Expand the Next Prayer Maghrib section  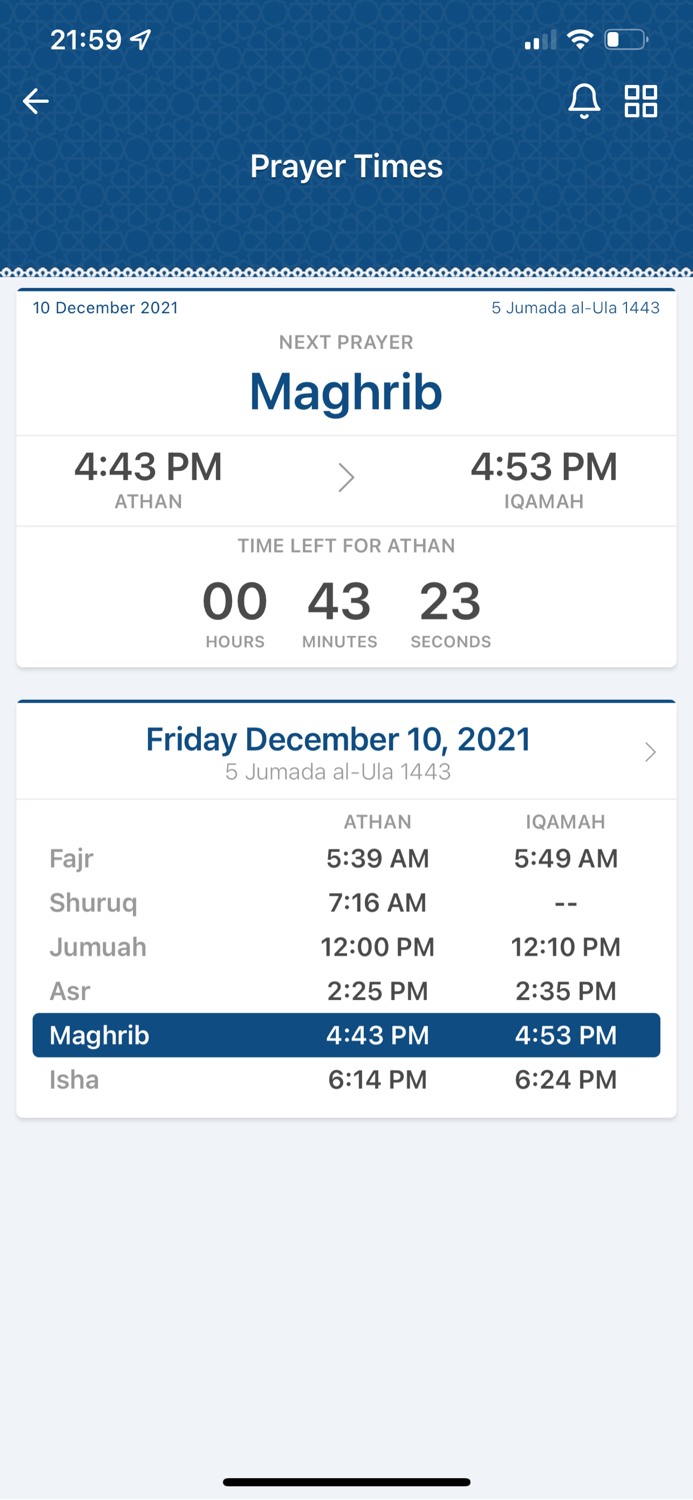[346, 392]
